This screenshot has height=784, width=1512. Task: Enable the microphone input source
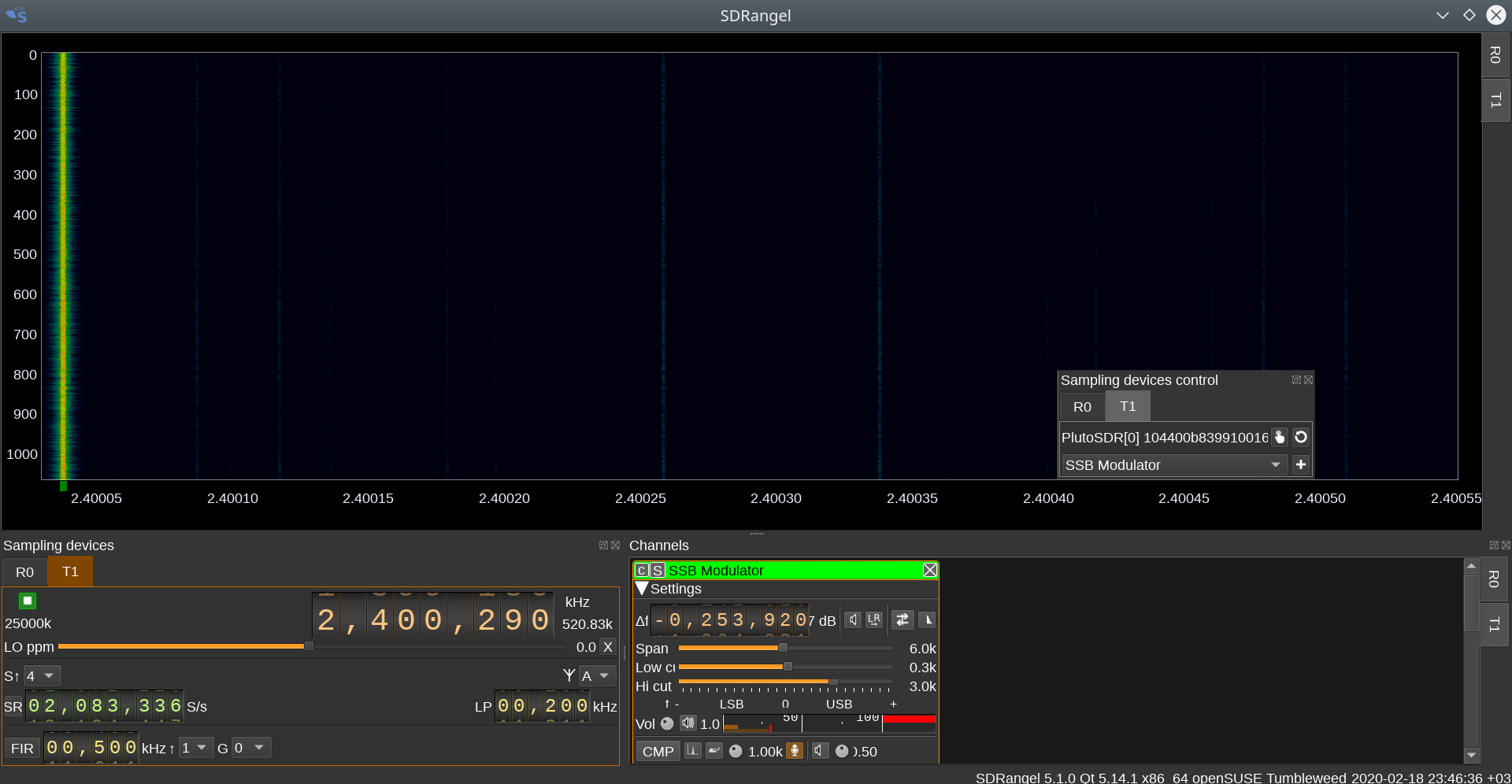tap(795, 751)
